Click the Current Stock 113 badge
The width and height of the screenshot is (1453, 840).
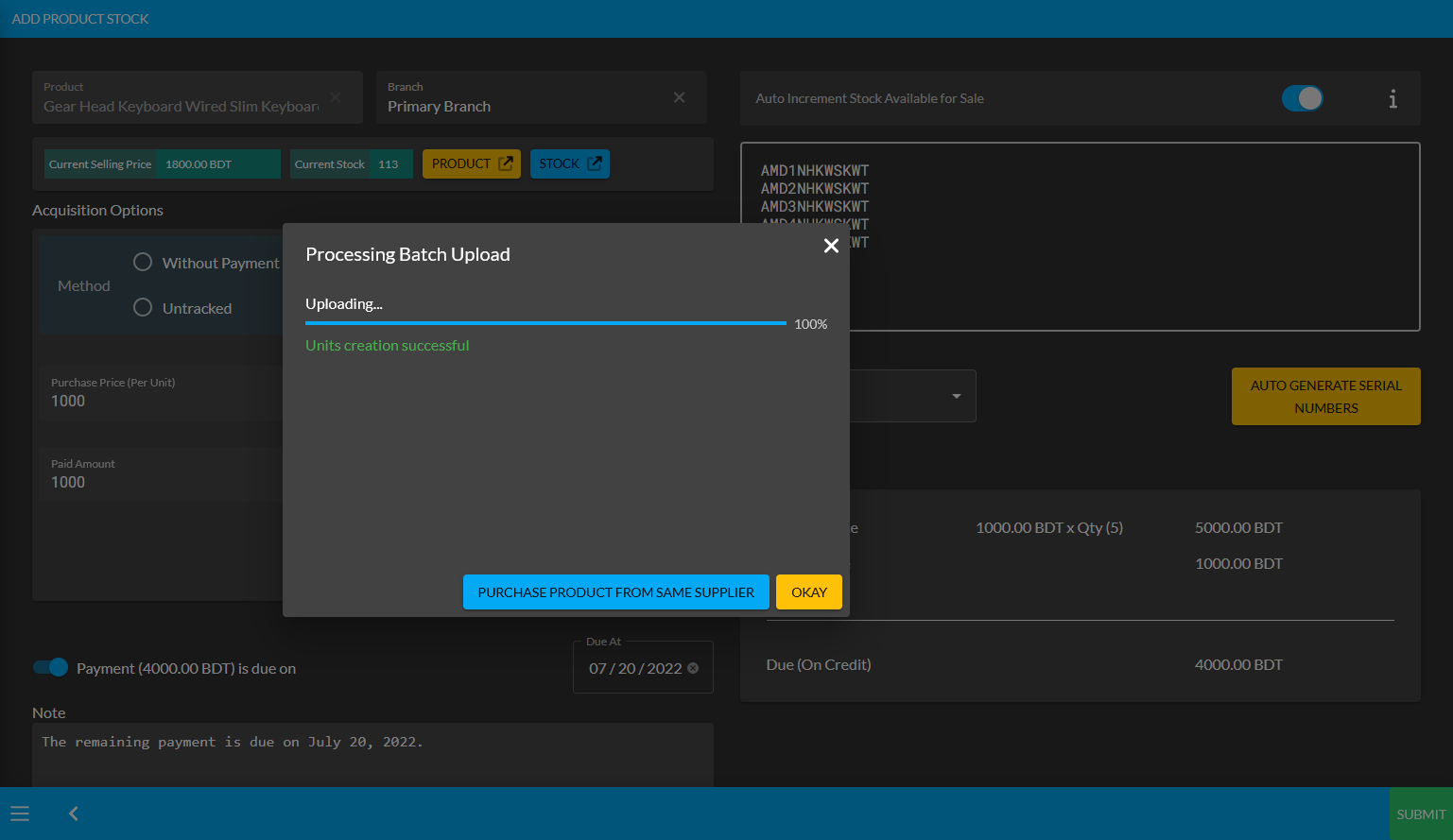(x=351, y=163)
